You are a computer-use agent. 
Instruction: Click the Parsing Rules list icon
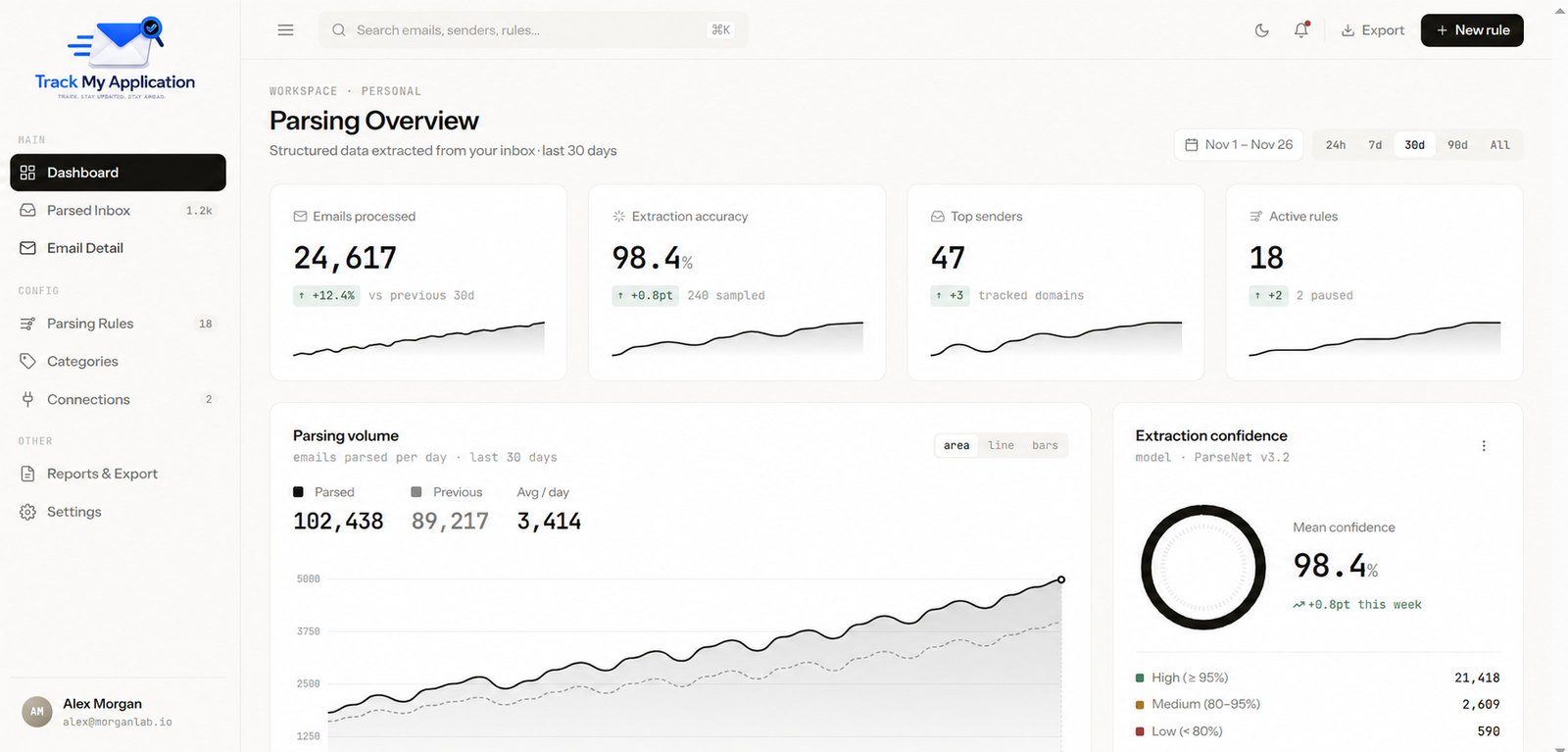[x=27, y=324]
